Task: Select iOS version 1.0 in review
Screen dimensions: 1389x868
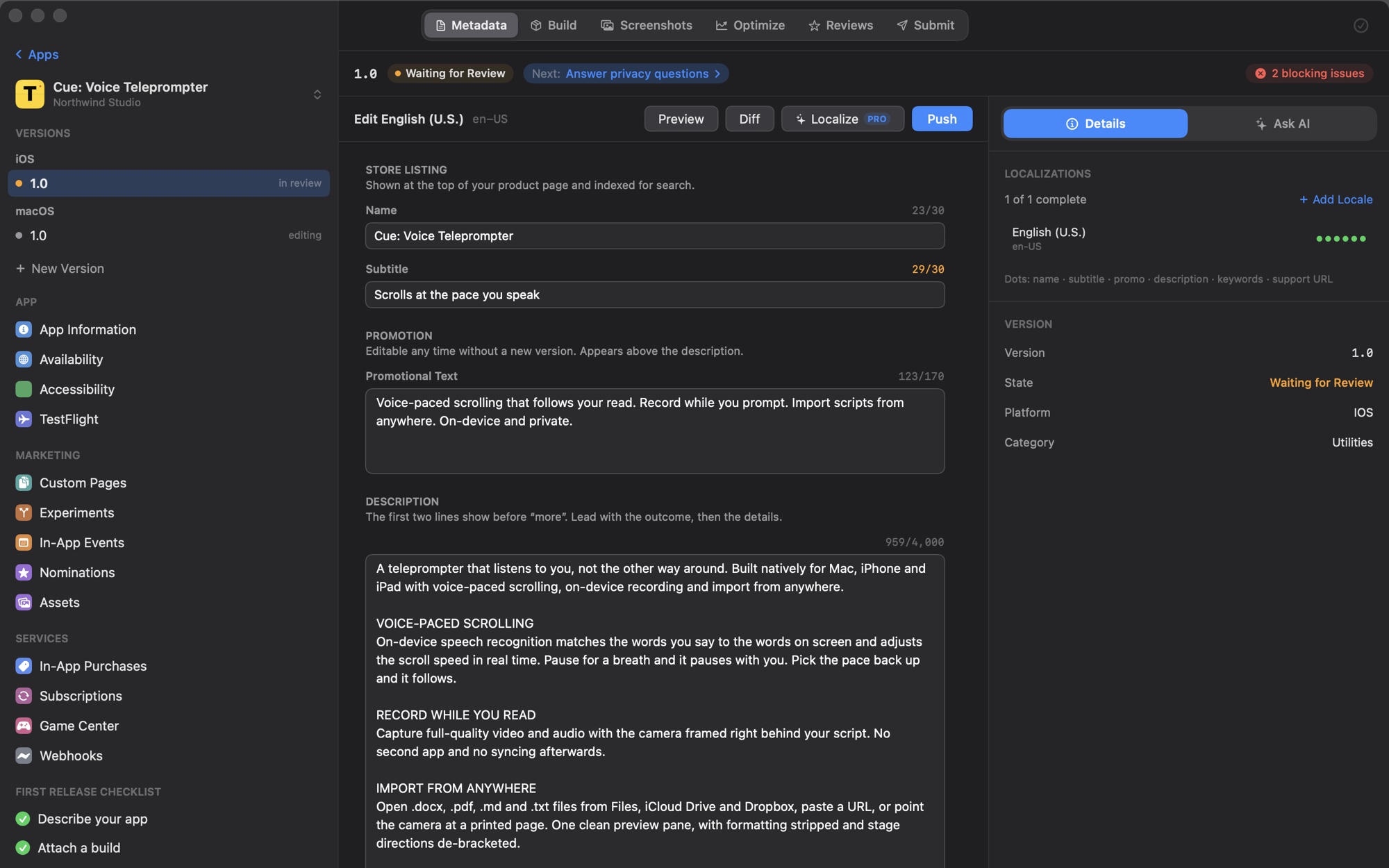Action: coord(169,183)
